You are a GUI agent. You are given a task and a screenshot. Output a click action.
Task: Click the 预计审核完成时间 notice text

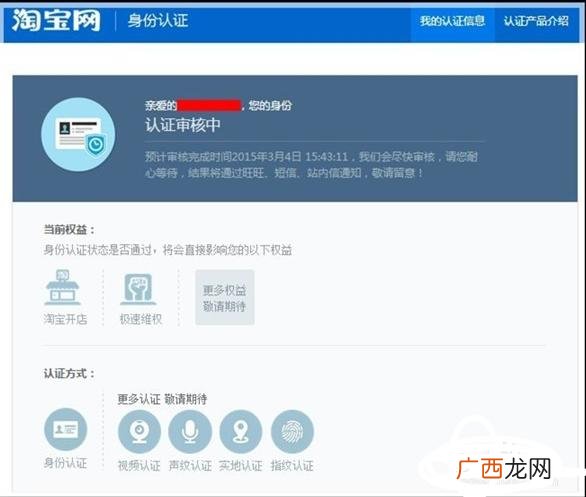311,164
